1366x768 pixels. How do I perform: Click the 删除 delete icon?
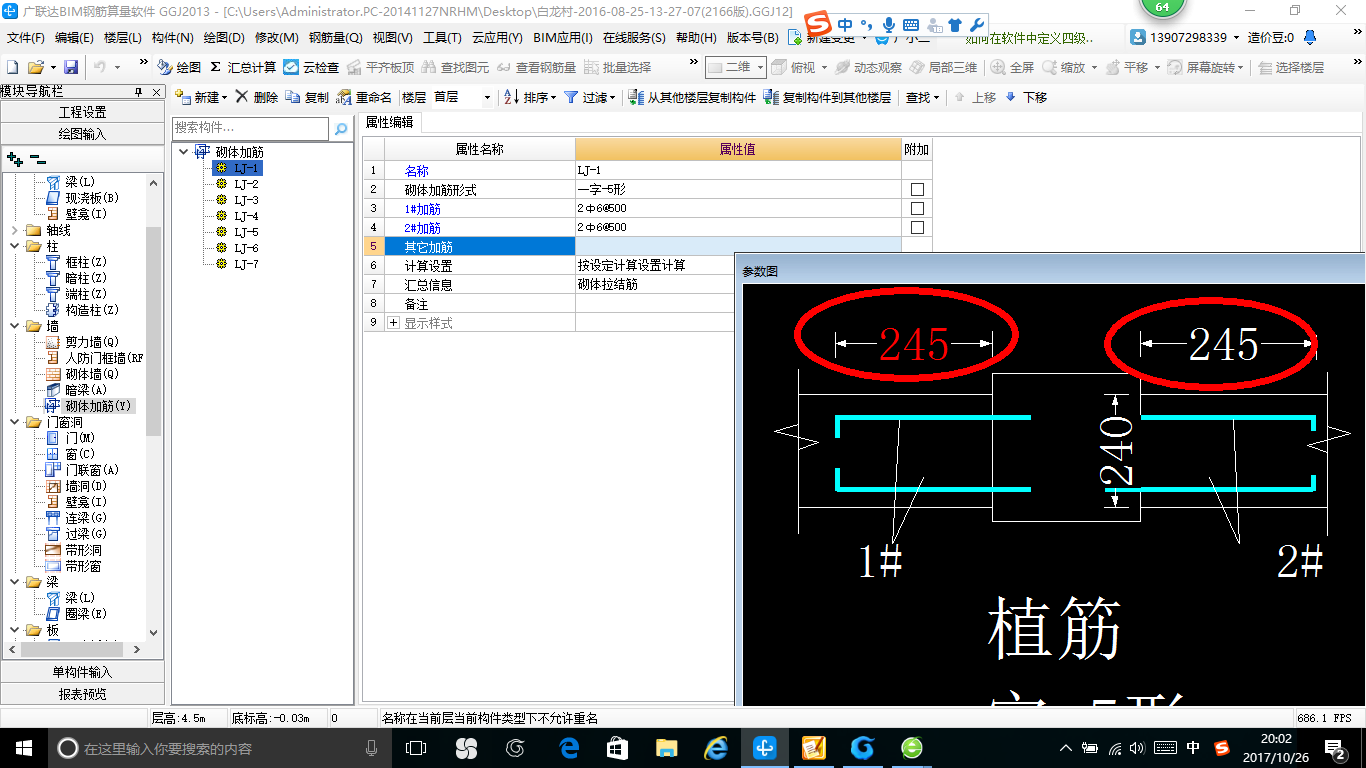click(257, 97)
